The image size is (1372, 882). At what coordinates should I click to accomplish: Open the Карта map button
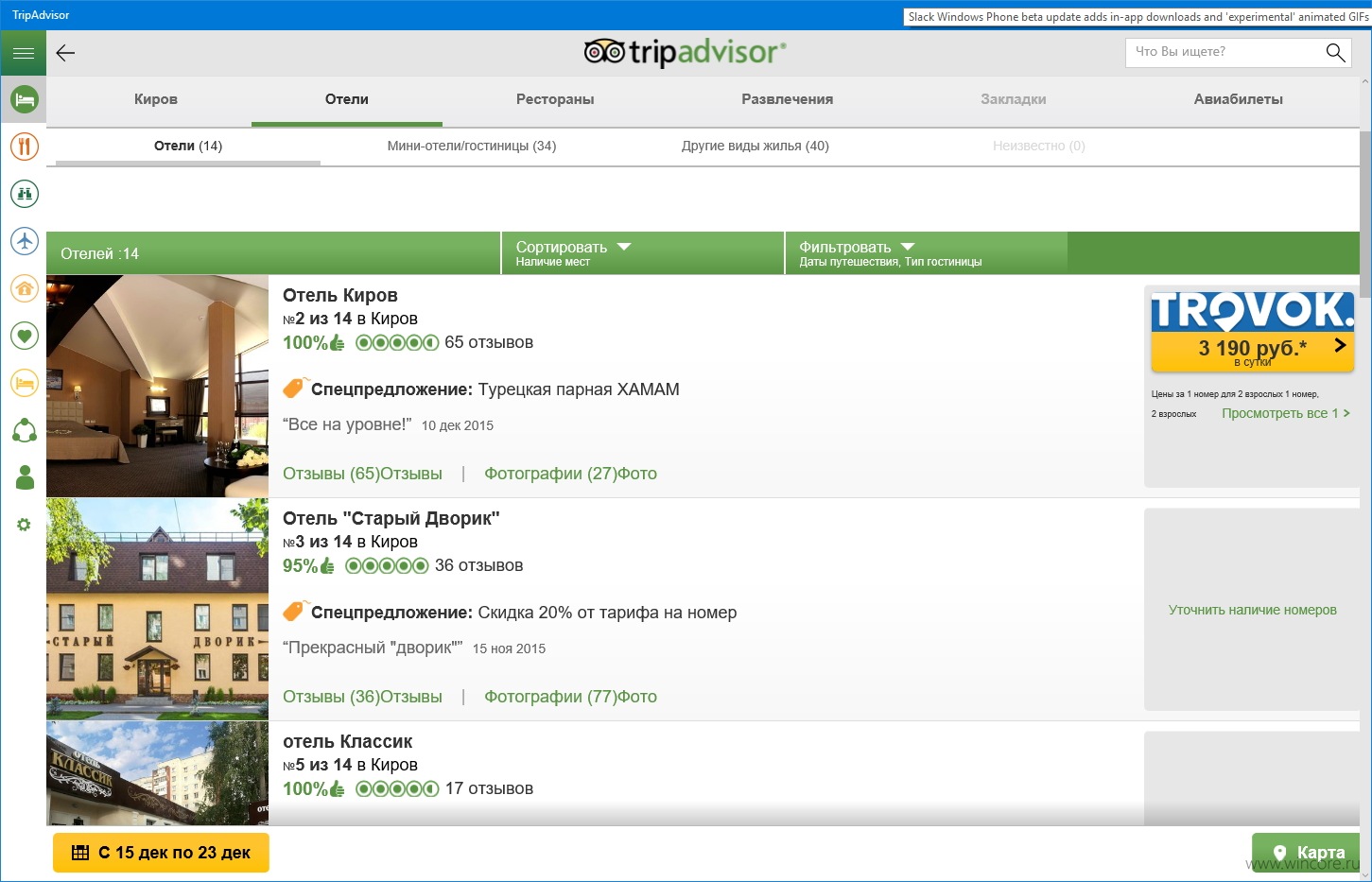pyautogui.click(x=1306, y=853)
